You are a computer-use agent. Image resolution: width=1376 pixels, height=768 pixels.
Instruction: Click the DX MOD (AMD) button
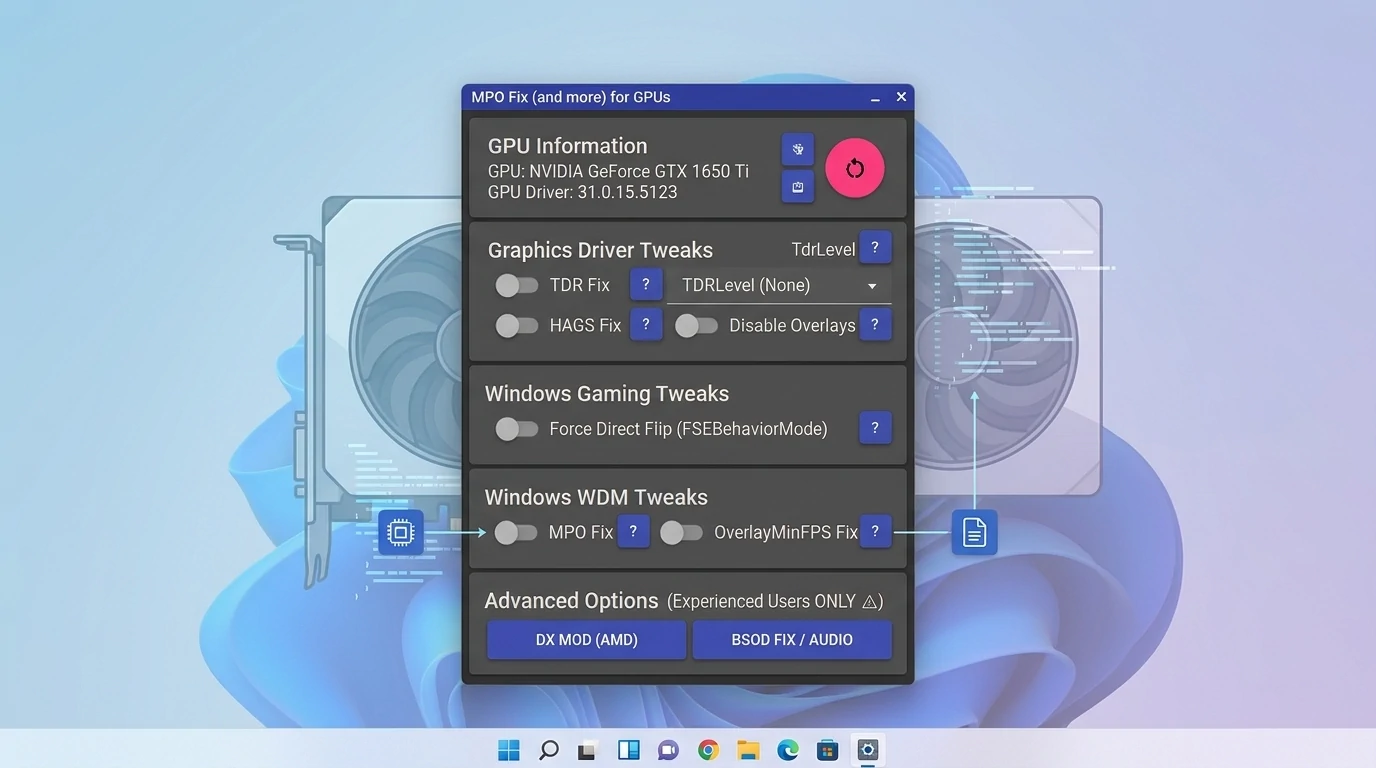[x=587, y=640]
